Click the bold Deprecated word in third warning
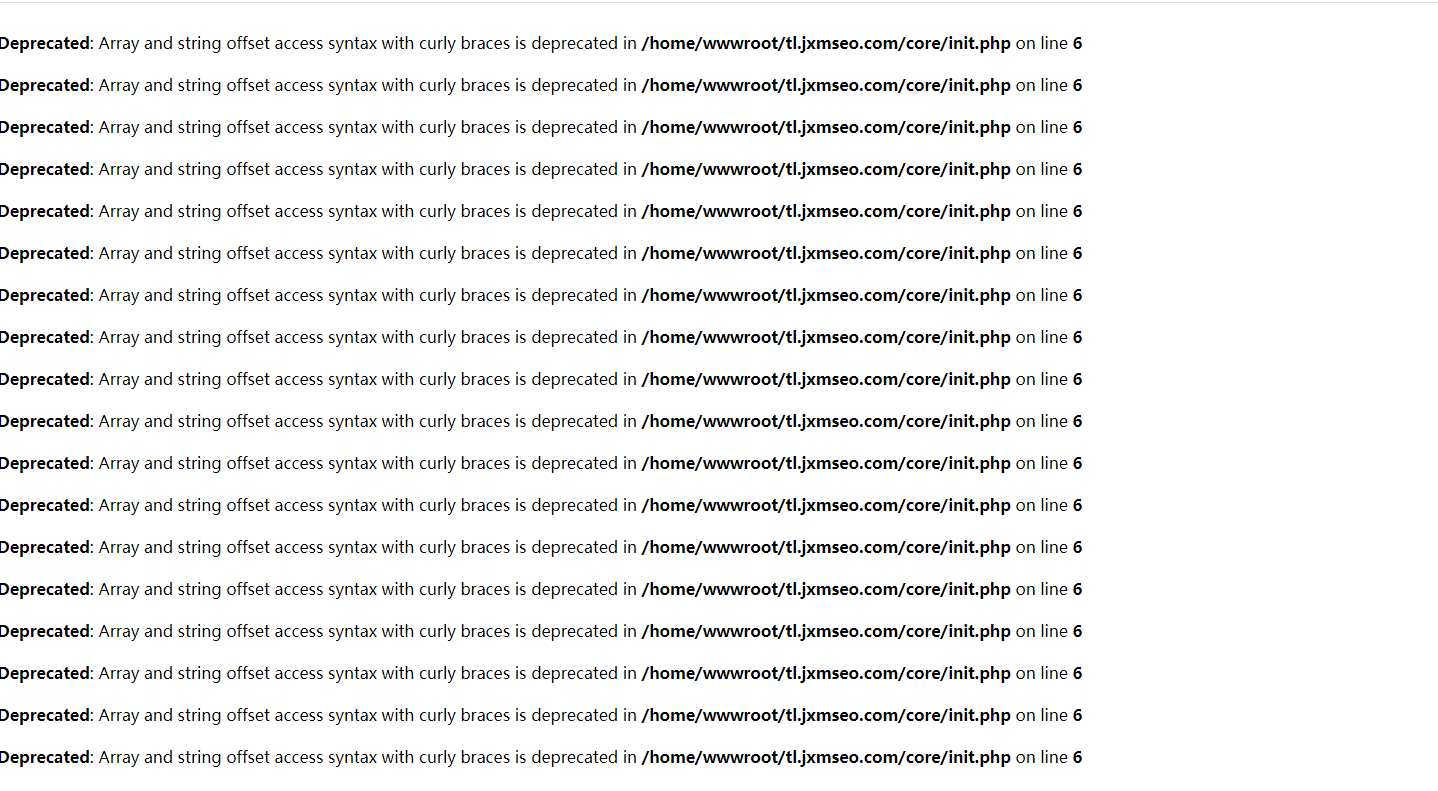 click(x=45, y=128)
